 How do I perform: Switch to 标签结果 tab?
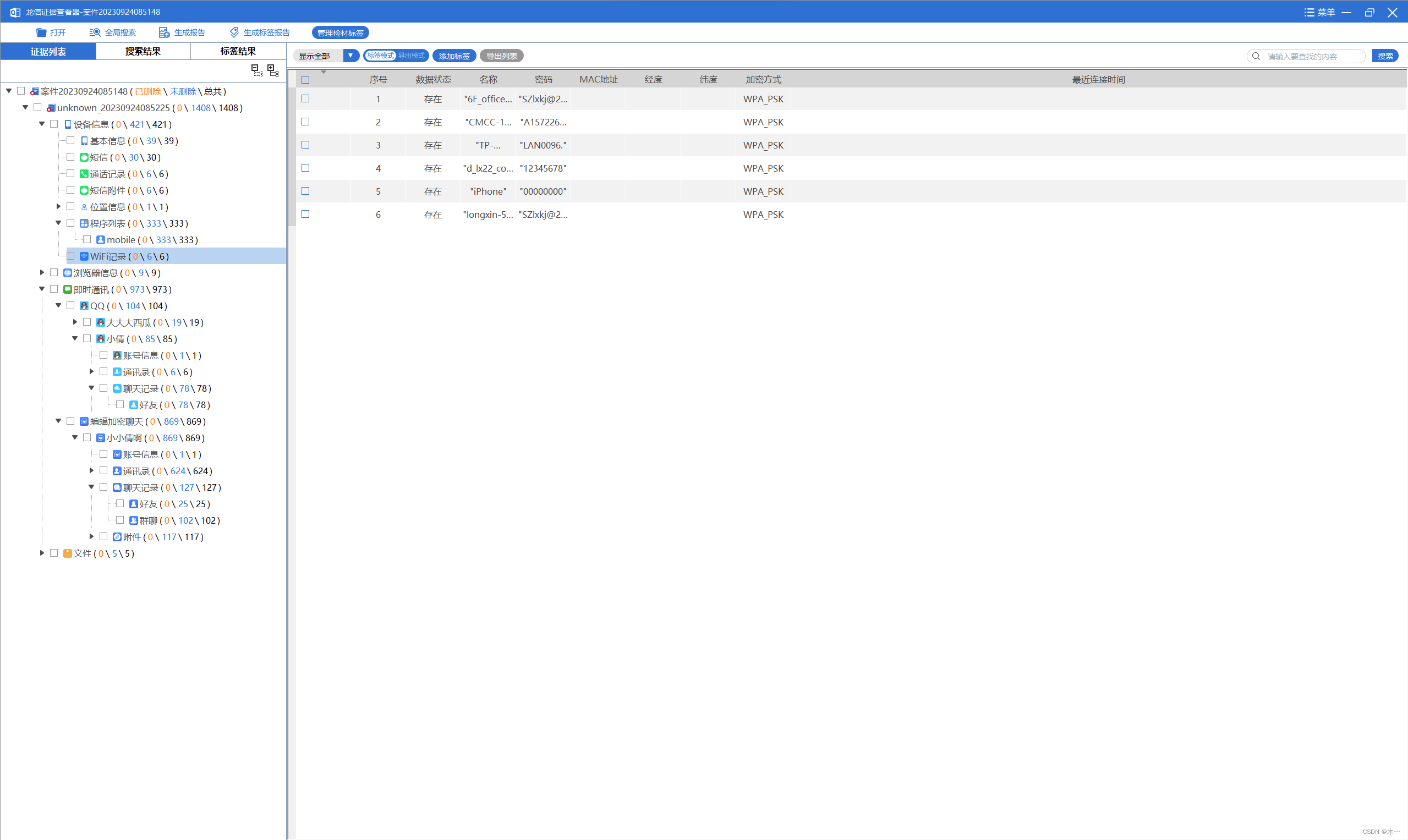pyautogui.click(x=238, y=51)
